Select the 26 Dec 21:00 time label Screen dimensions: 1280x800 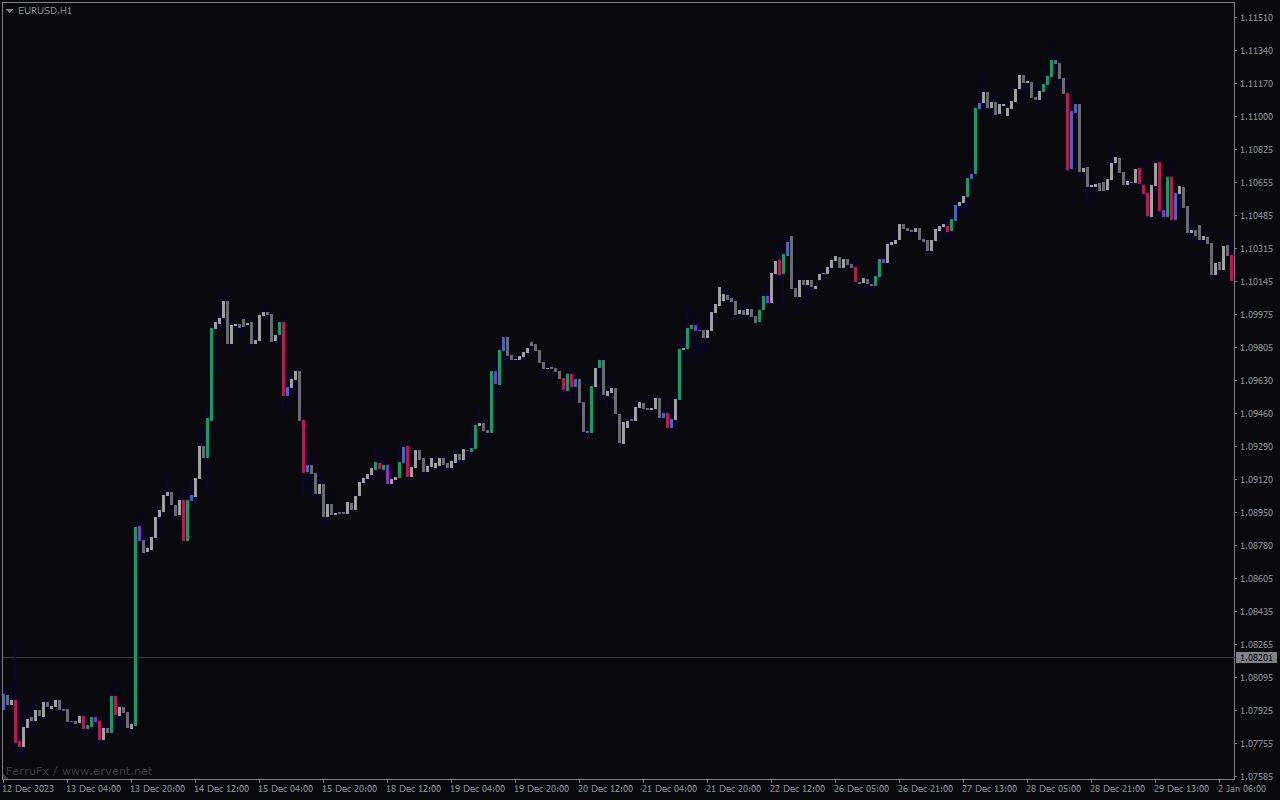point(925,789)
